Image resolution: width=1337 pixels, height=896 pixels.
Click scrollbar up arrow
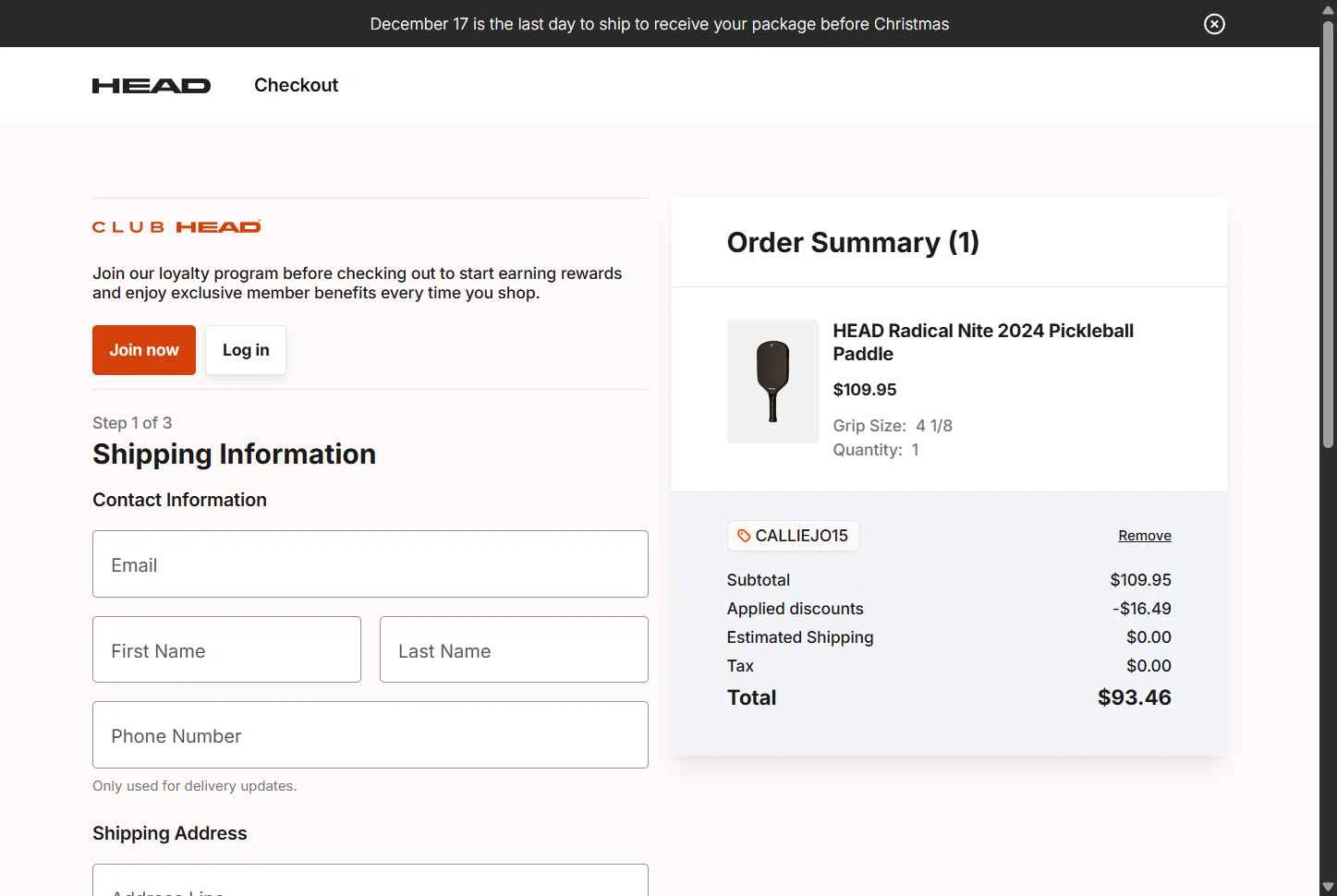pos(1328,8)
